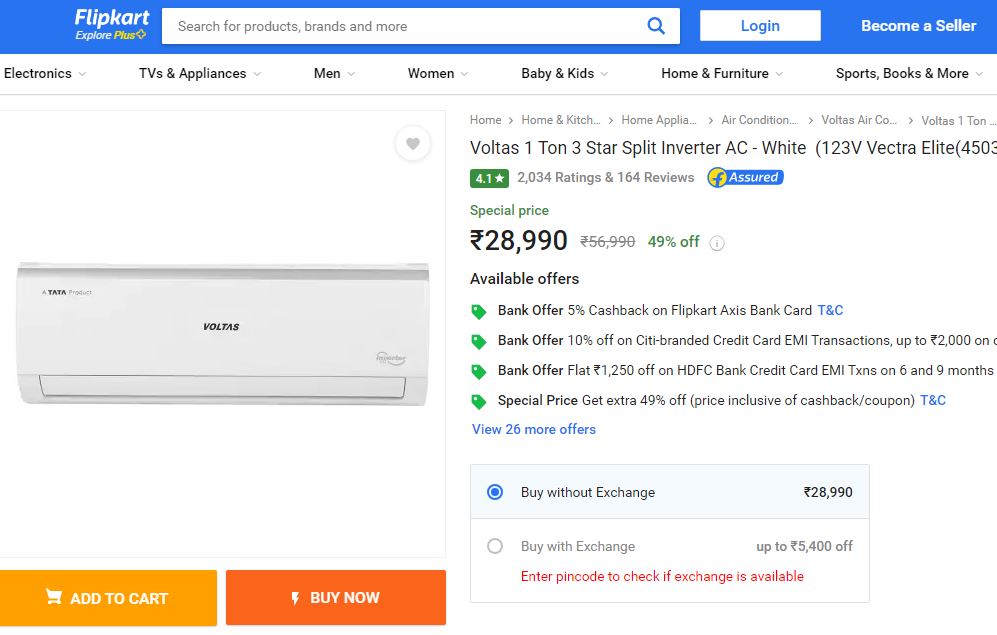Click the Flipkart Assured badge

(x=744, y=177)
